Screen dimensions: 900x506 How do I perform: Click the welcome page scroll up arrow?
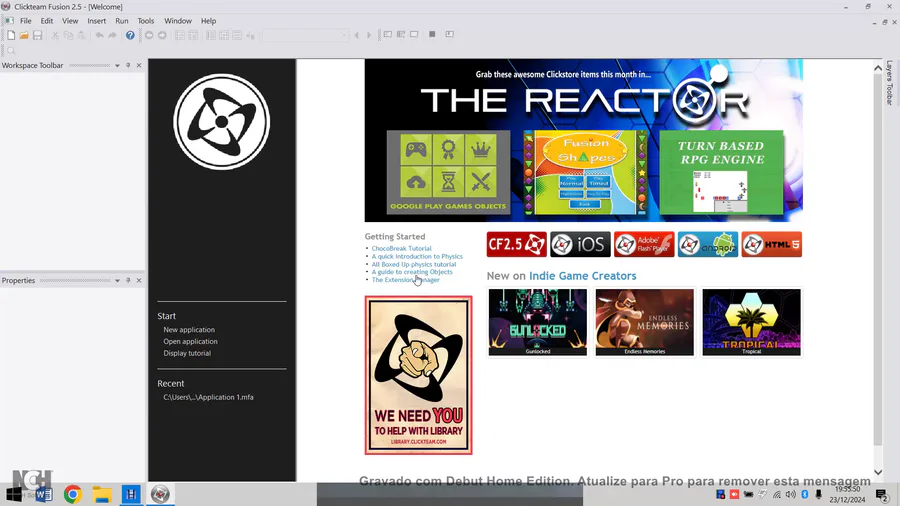[x=878, y=68]
